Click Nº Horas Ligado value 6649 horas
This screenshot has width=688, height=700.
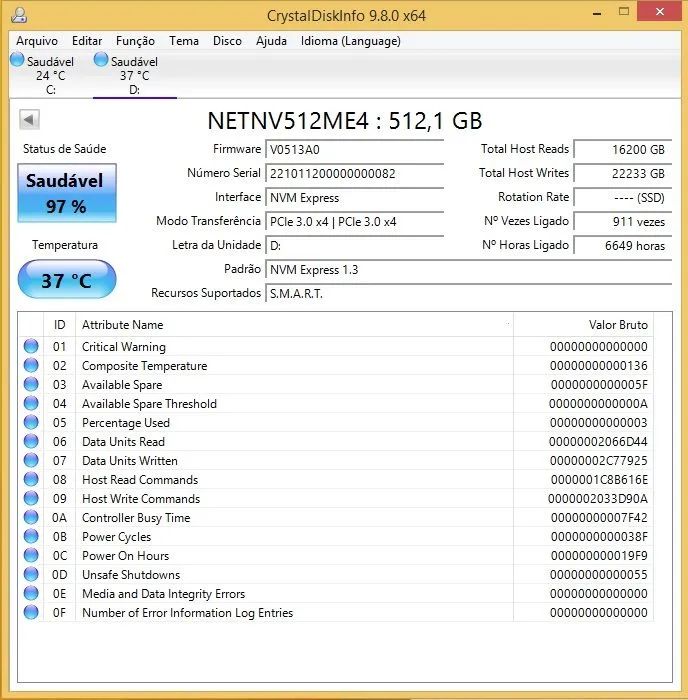pyautogui.click(x=622, y=246)
